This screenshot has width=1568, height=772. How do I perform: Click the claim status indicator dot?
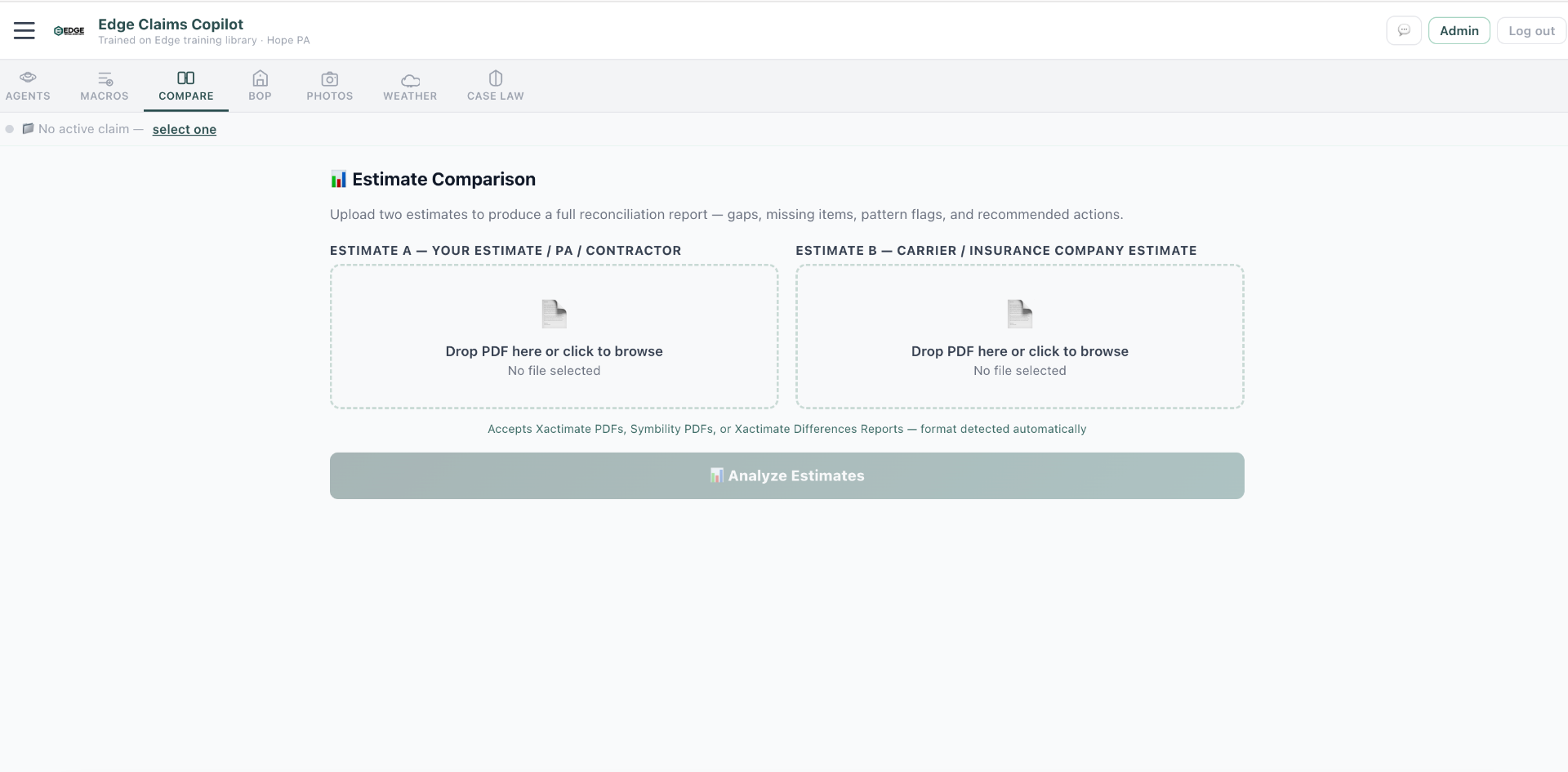tap(9, 129)
